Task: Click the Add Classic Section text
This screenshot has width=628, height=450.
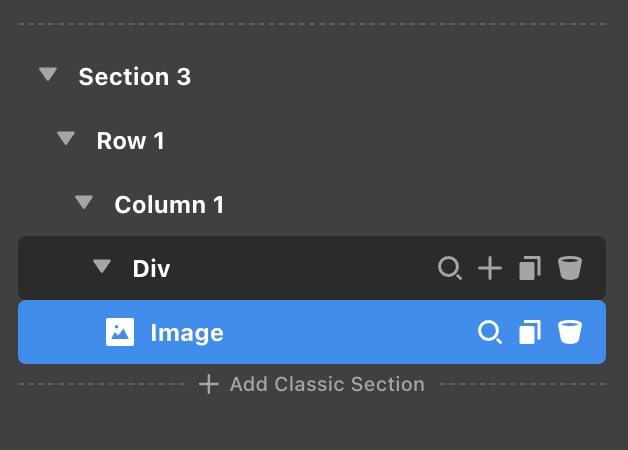Action: tap(327, 384)
